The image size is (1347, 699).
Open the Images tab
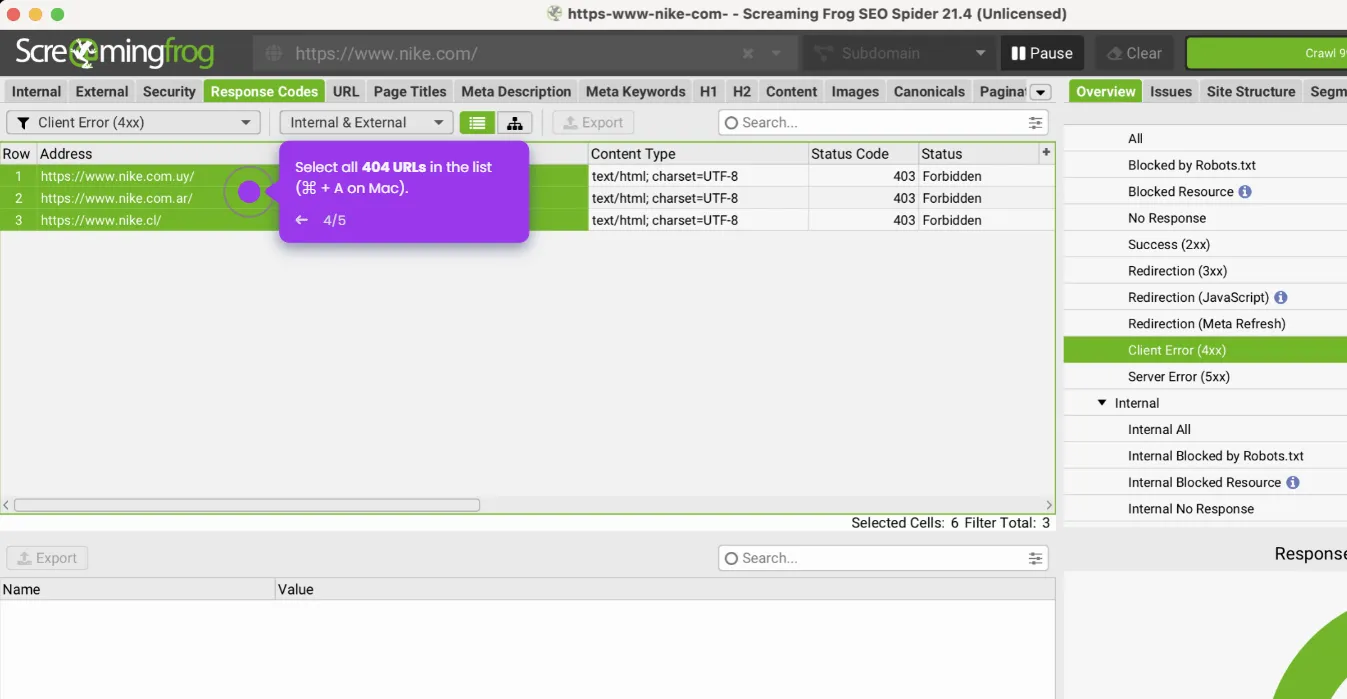(x=855, y=91)
